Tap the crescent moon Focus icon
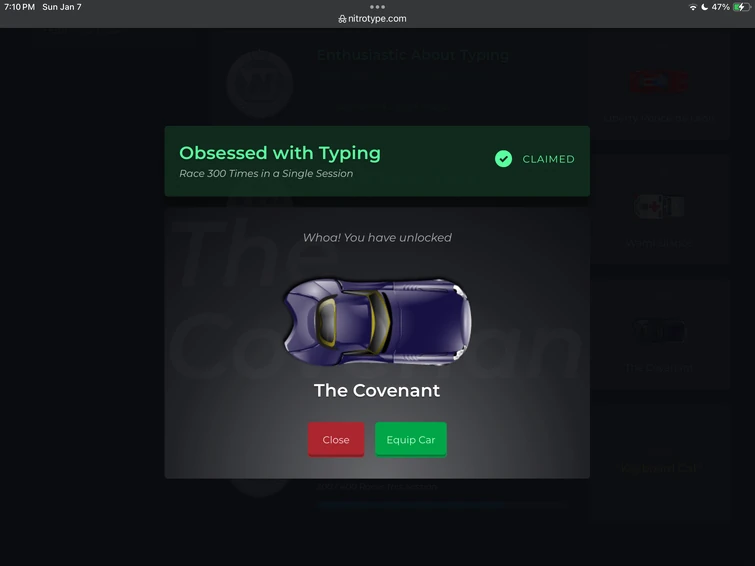This screenshot has height=566, width=755. (x=704, y=7)
